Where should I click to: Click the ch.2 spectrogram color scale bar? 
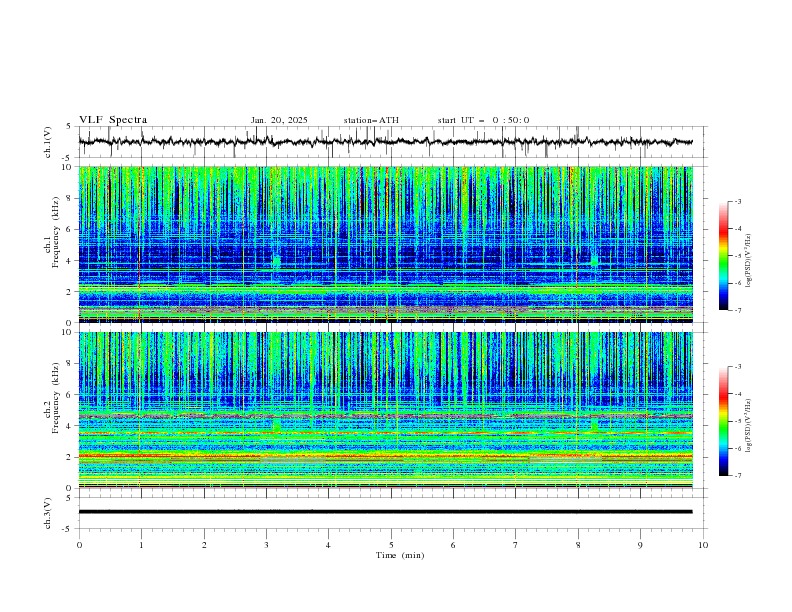click(723, 421)
